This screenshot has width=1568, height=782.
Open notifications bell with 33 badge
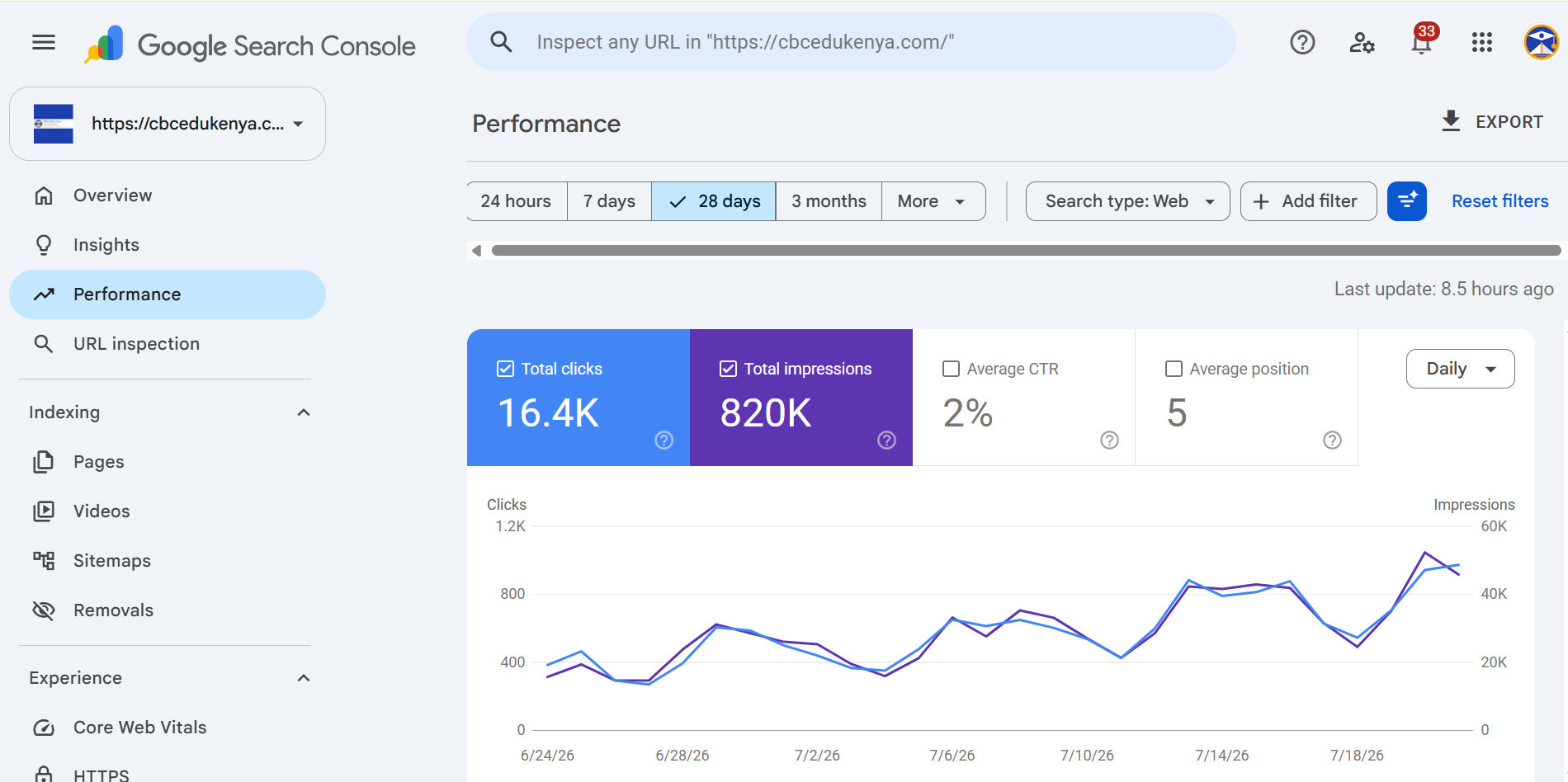(1422, 41)
